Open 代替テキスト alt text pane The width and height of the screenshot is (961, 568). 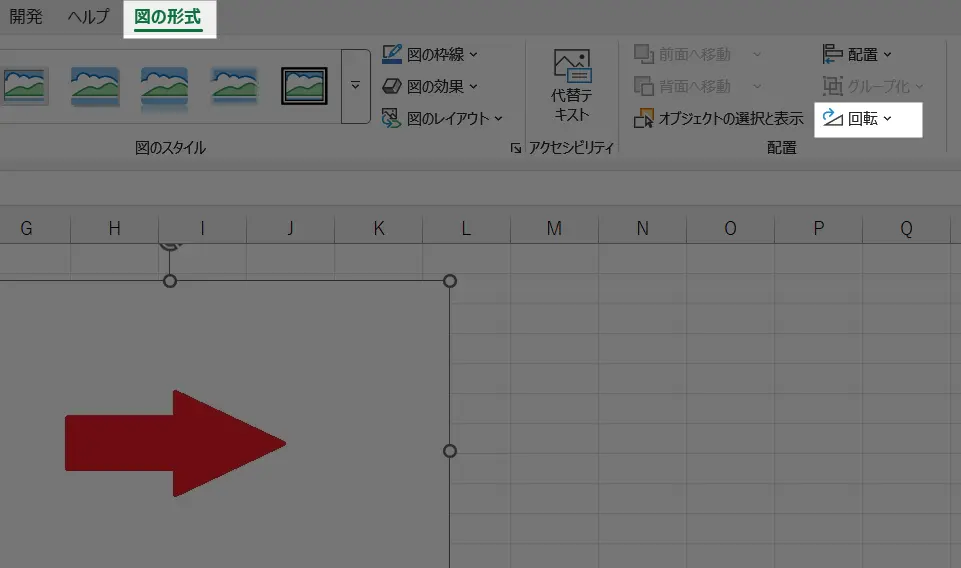(571, 86)
